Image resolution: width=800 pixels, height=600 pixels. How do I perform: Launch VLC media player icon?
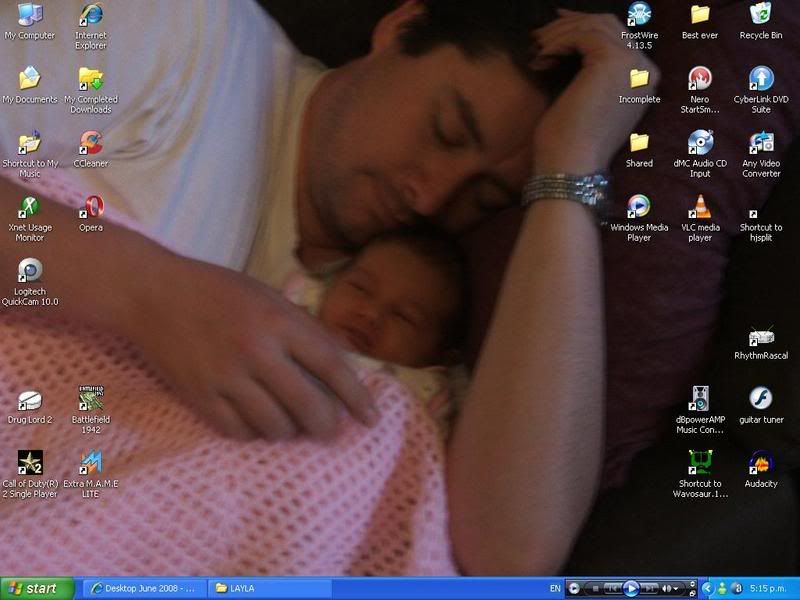tap(699, 207)
